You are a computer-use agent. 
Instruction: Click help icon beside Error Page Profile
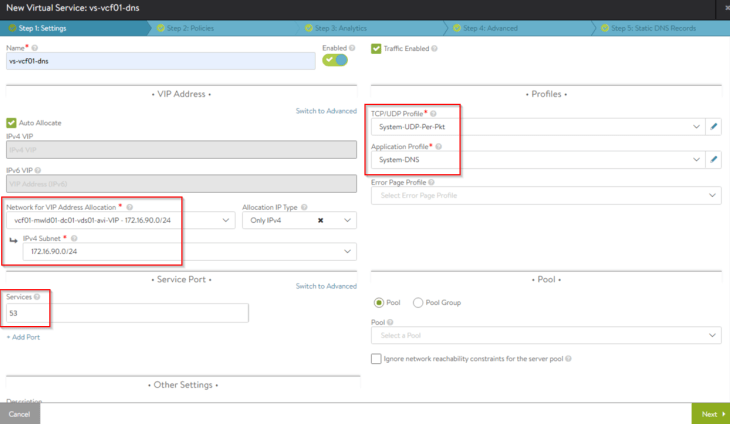coord(431,182)
